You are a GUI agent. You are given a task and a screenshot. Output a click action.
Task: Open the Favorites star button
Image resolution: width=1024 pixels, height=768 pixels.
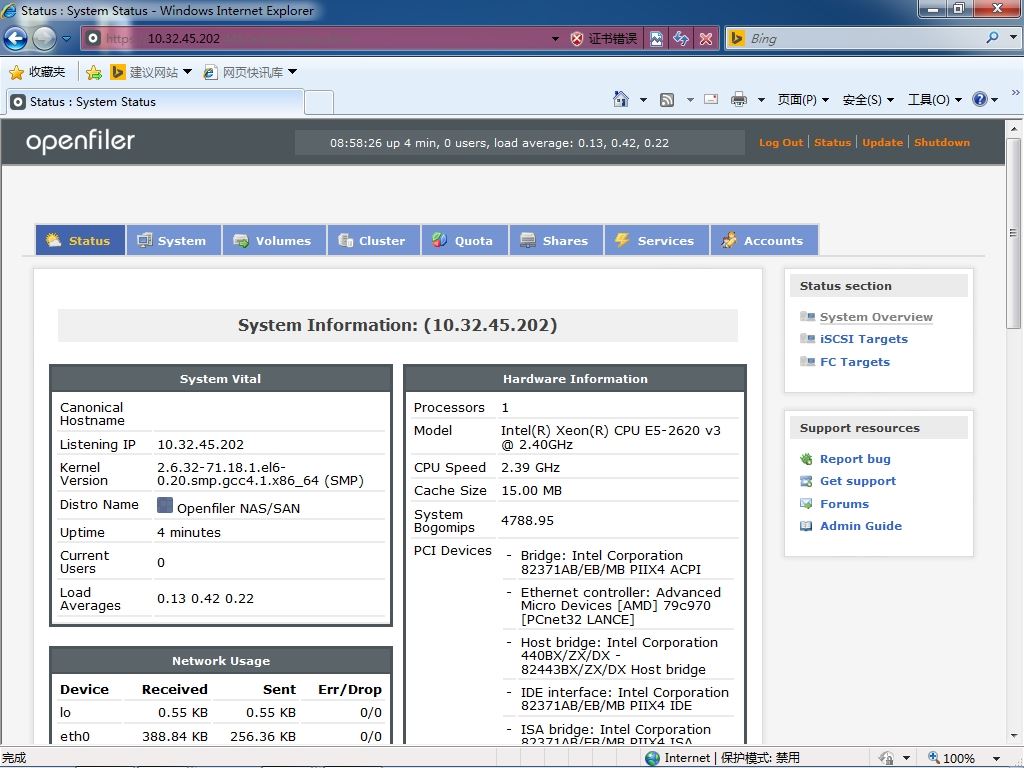click(38, 72)
